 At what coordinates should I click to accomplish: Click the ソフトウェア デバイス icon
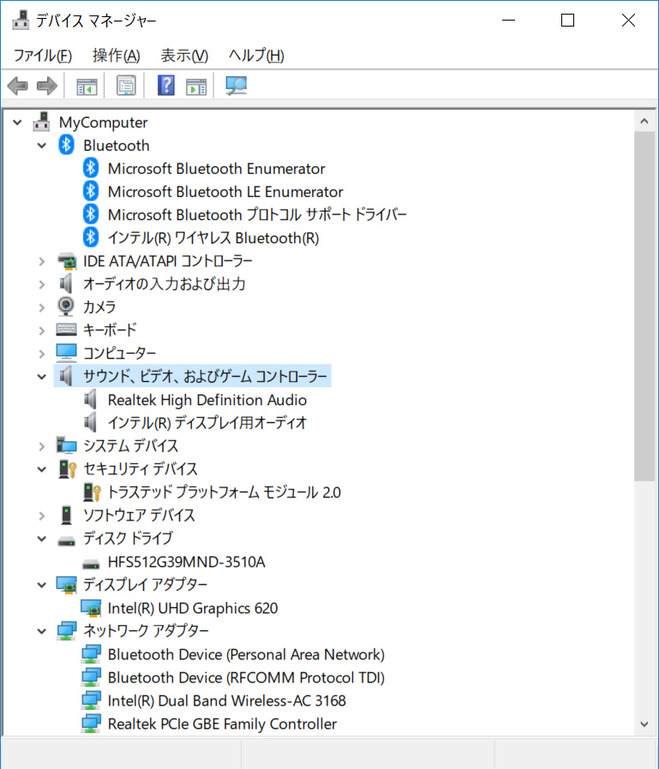[x=66, y=515]
